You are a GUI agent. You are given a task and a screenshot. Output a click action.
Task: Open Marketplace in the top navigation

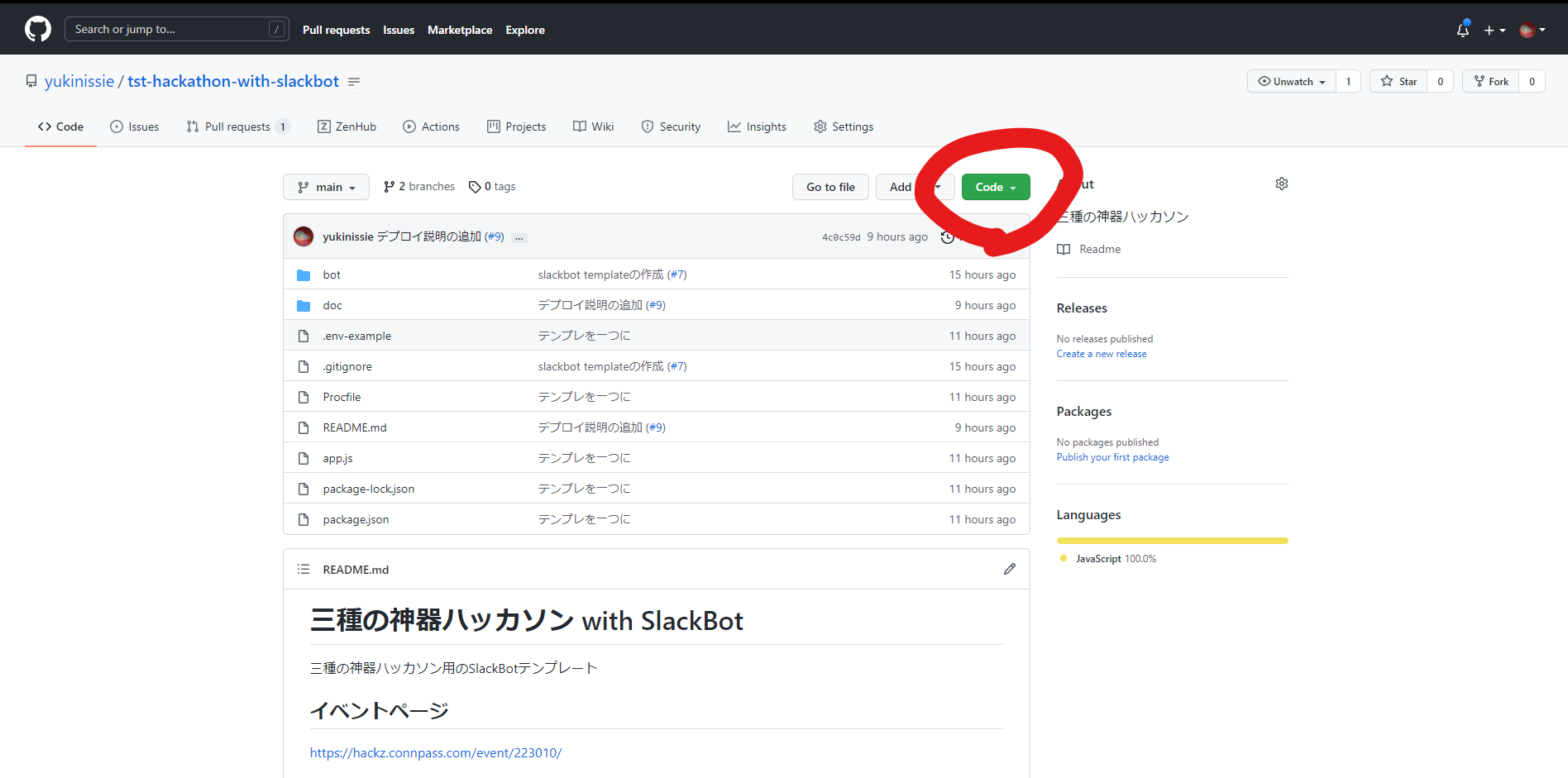[460, 30]
